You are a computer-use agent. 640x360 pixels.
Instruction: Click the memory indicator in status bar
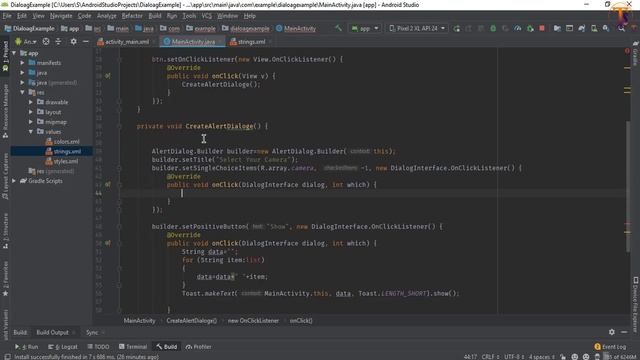click(620, 357)
